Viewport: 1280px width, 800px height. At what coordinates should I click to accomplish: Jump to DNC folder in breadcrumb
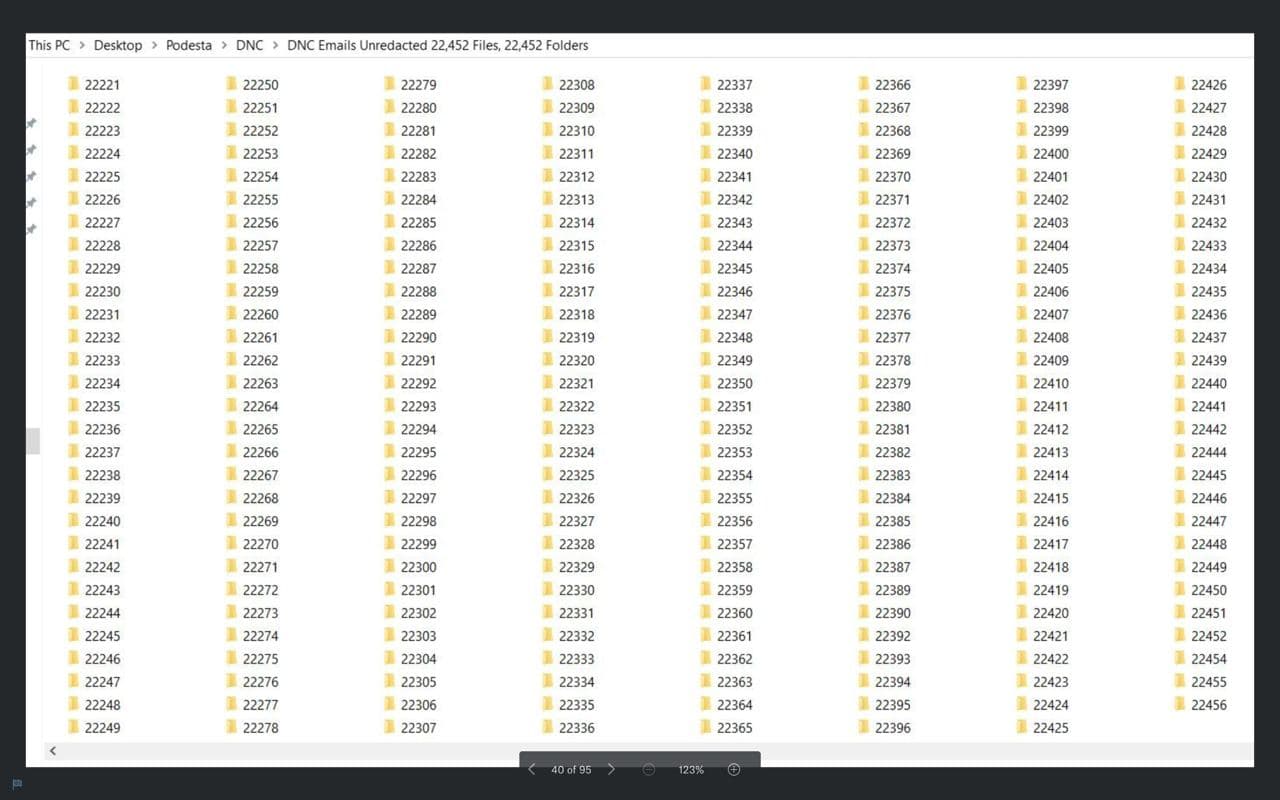(x=249, y=45)
